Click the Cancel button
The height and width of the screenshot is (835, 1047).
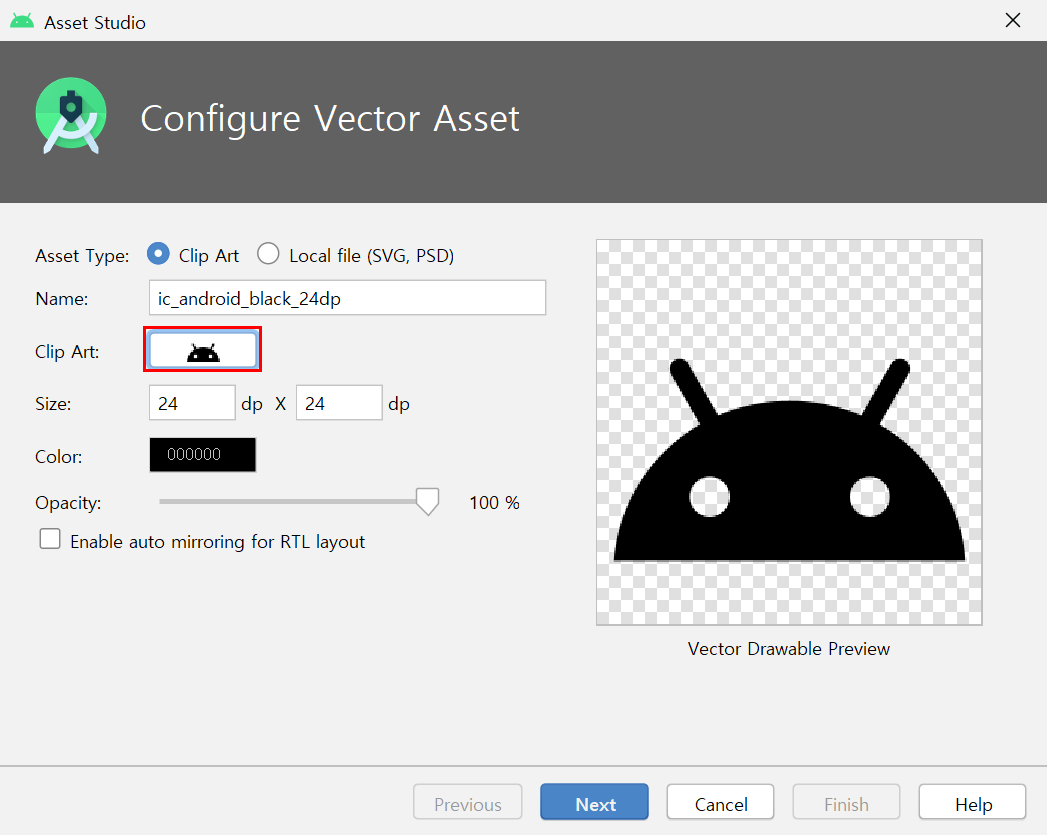[720, 802]
